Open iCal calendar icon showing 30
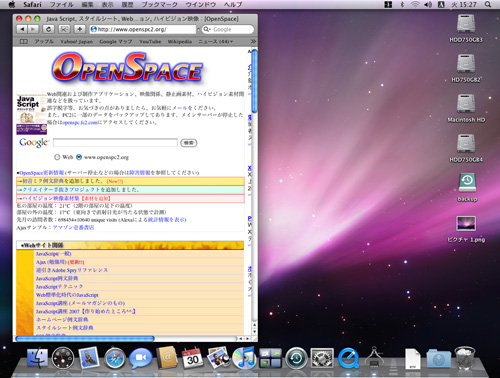 pyautogui.click(x=192, y=358)
